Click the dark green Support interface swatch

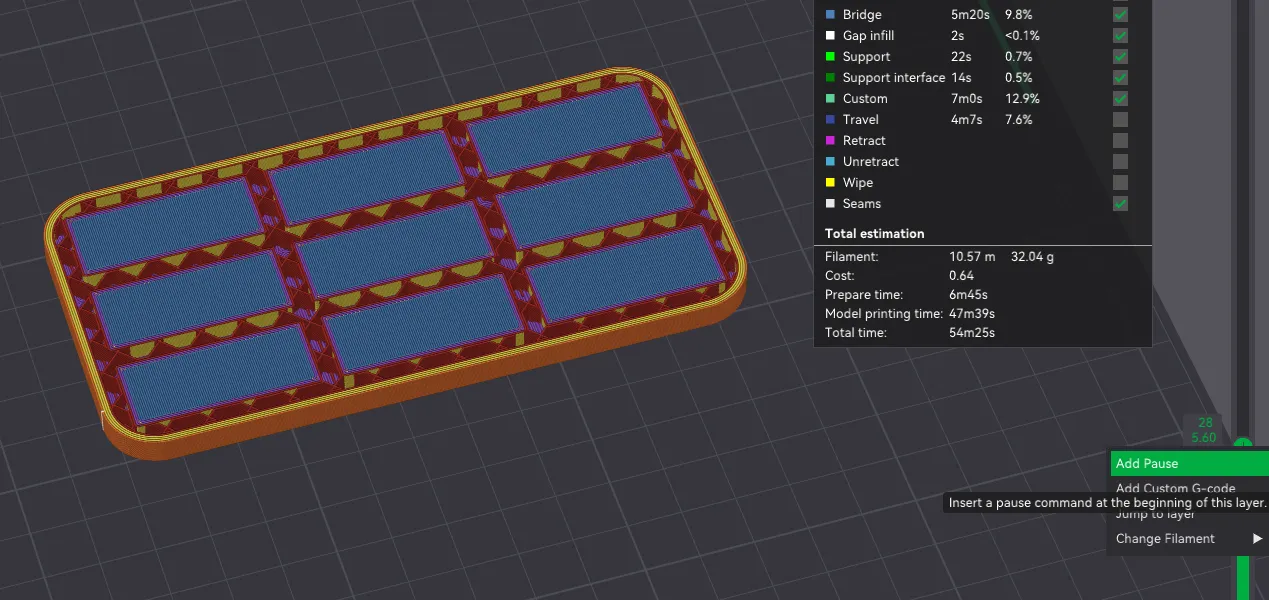830,78
